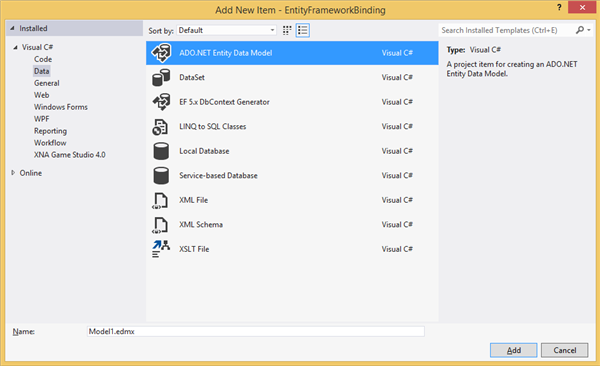Select the Data category
Viewport: 600px width, 366px height.
pos(41,71)
